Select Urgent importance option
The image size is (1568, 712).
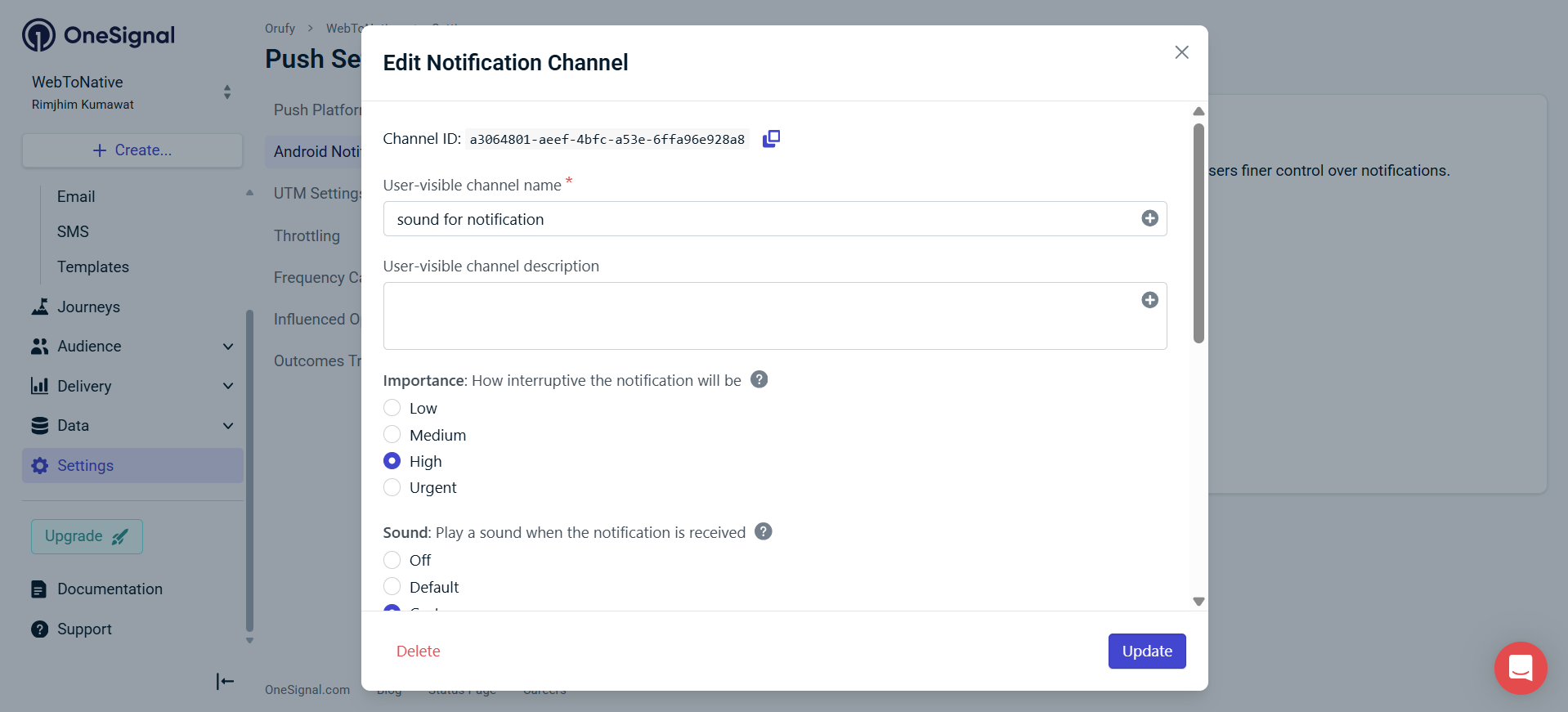[392, 487]
